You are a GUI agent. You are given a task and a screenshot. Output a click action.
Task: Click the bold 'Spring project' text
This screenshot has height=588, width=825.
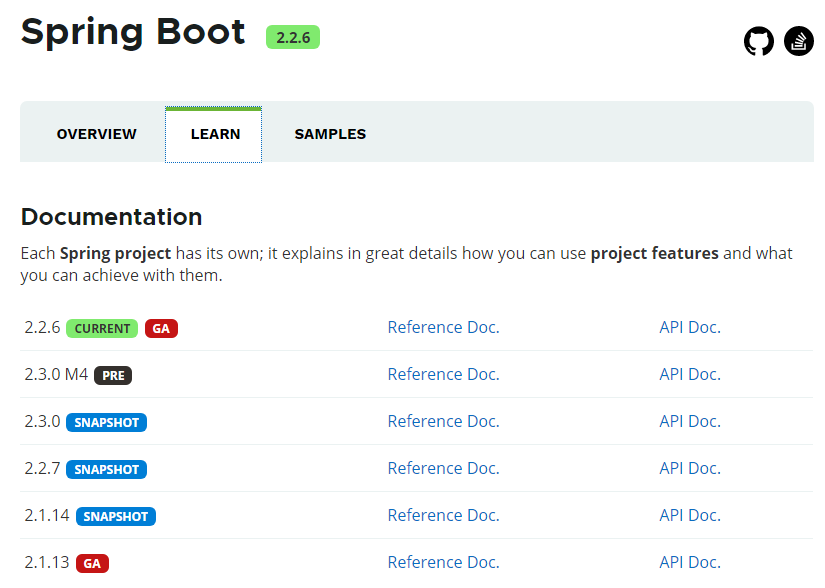coord(115,254)
